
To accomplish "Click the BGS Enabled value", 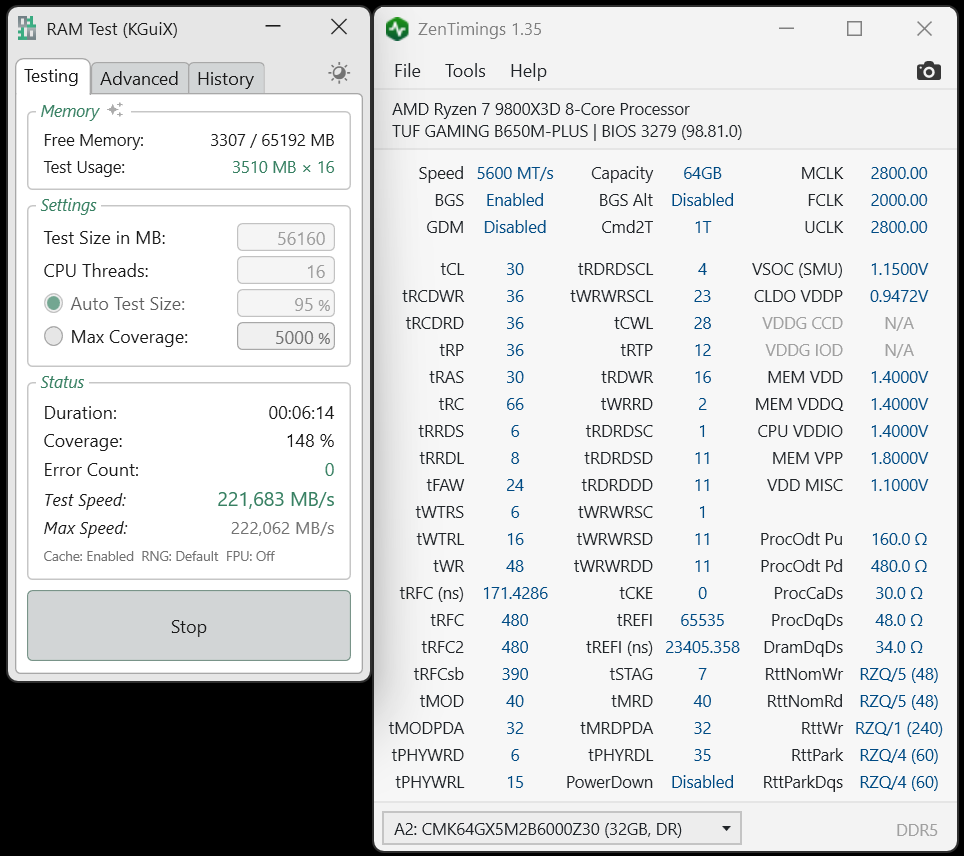I will tap(515, 200).
